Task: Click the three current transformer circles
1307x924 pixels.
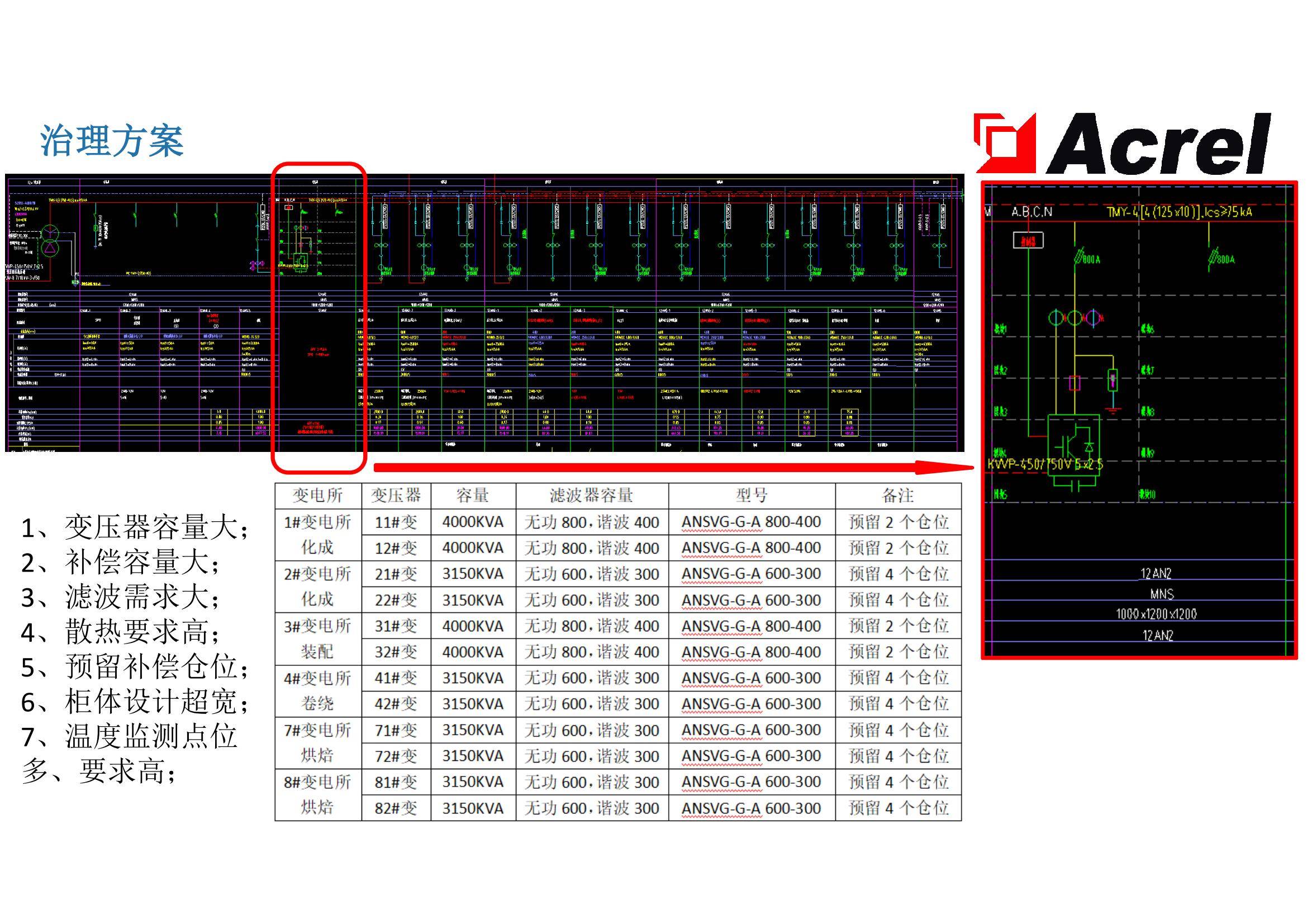Action: click(x=1073, y=317)
